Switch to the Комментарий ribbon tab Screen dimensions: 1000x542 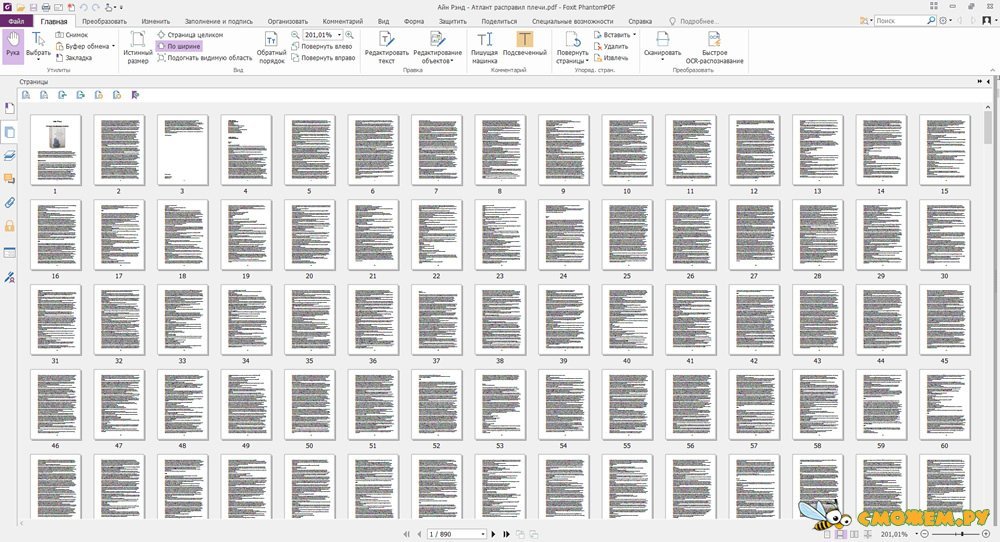[342, 20]
